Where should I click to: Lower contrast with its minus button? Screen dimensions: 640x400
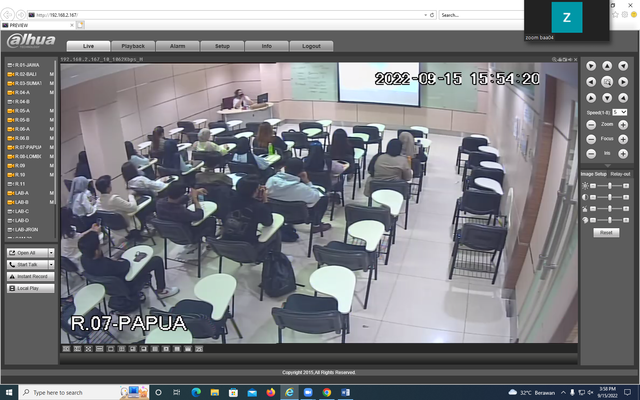(593, 197)
